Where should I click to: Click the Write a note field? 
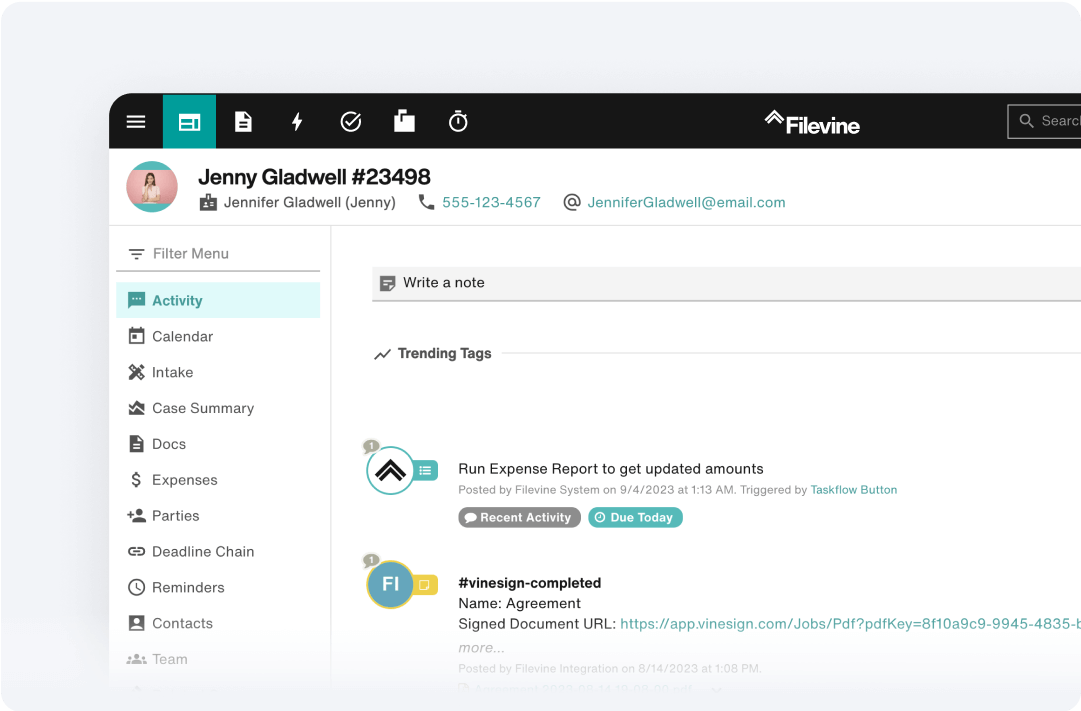[x=700, y=283]
